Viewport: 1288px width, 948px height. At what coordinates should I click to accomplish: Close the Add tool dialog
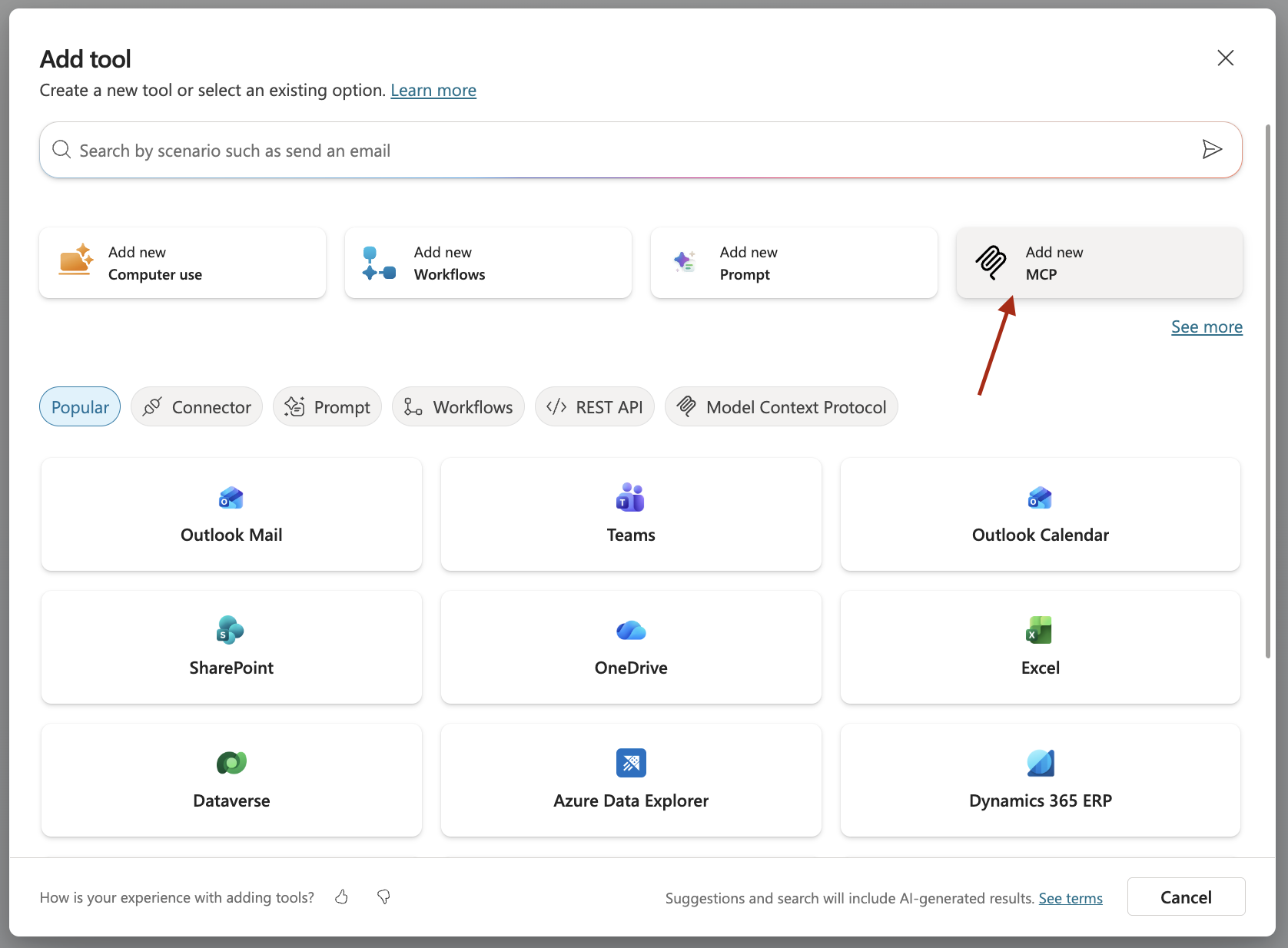[1226, 58]
